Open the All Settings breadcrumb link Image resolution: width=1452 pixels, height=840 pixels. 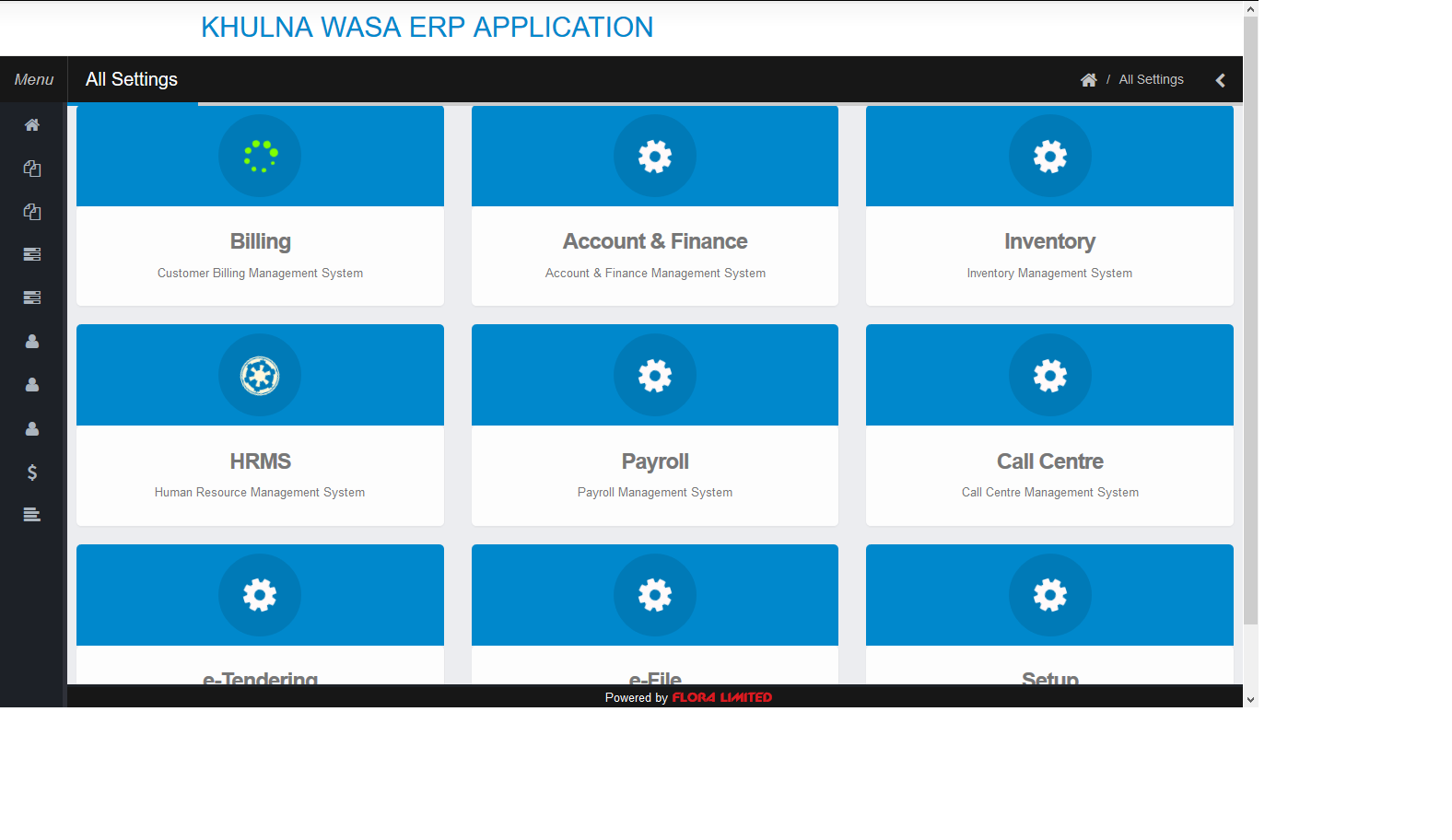point(1151,80)
